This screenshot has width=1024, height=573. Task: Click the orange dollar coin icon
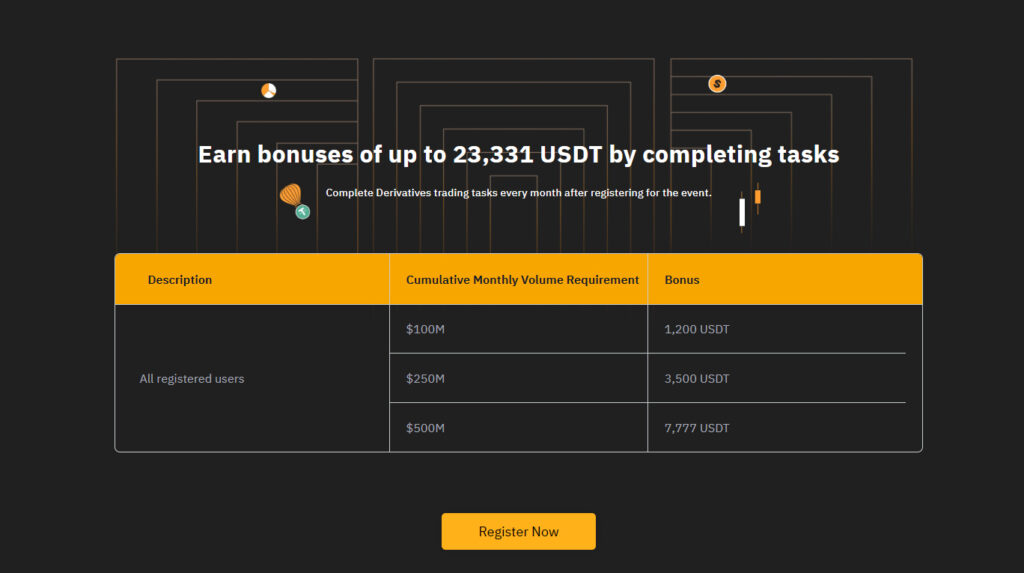[x=717, y=84]
